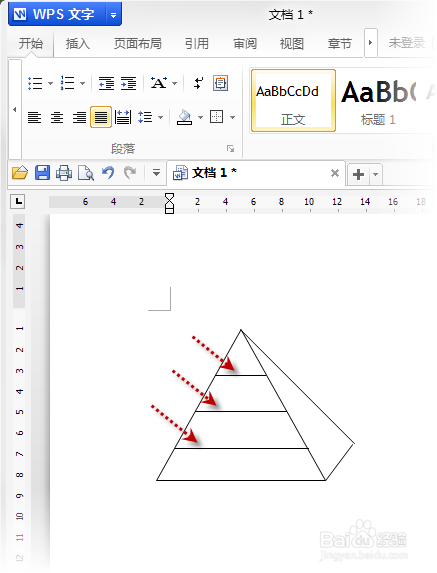
Task: Undo the last action
Action: (108, 172)
